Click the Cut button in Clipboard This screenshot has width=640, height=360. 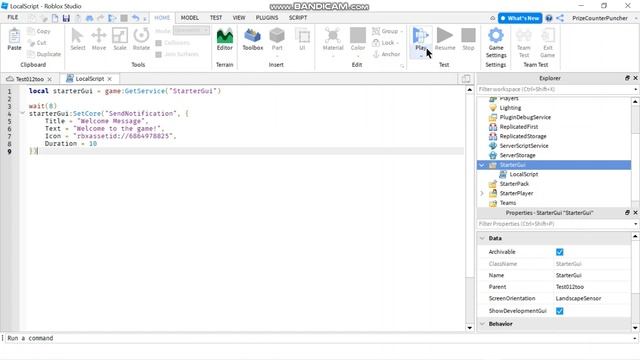(x=37, y=42)
